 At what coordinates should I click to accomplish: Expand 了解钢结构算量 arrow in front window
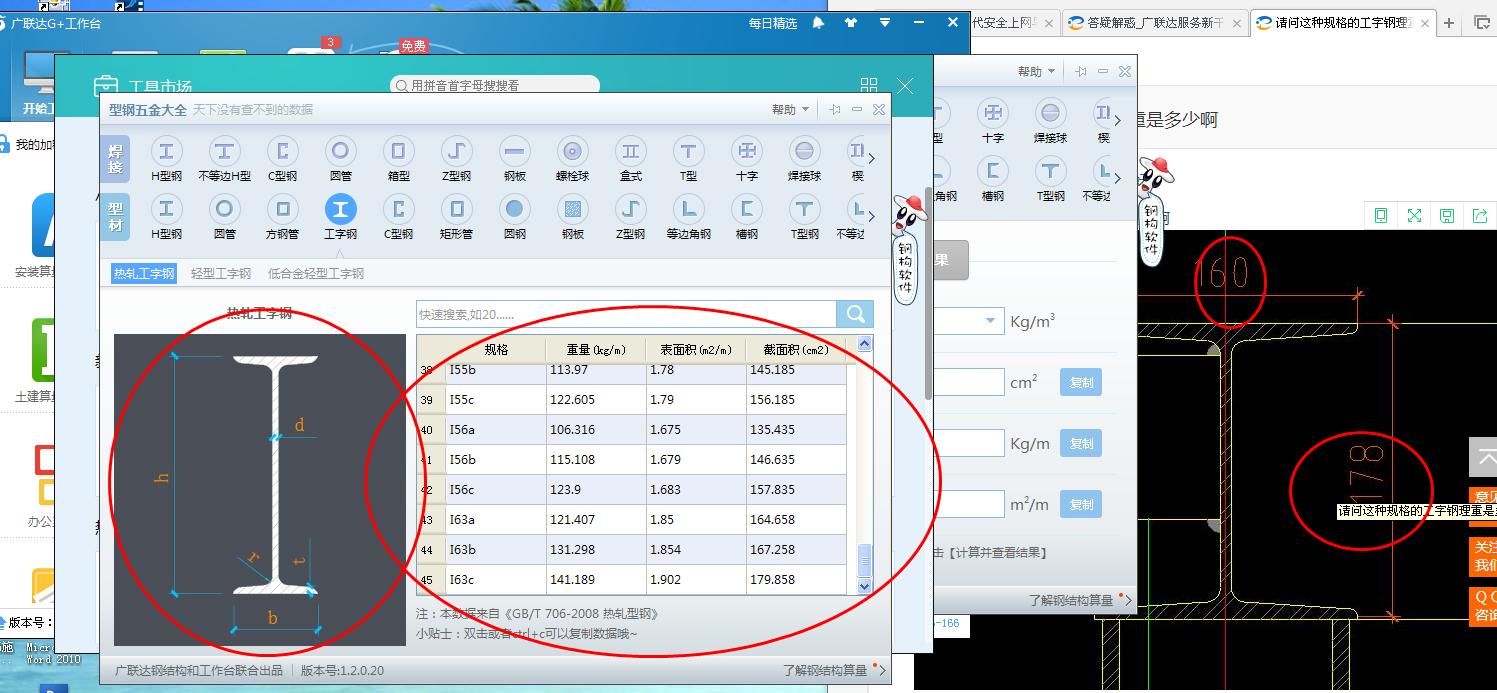click(881, 670)
